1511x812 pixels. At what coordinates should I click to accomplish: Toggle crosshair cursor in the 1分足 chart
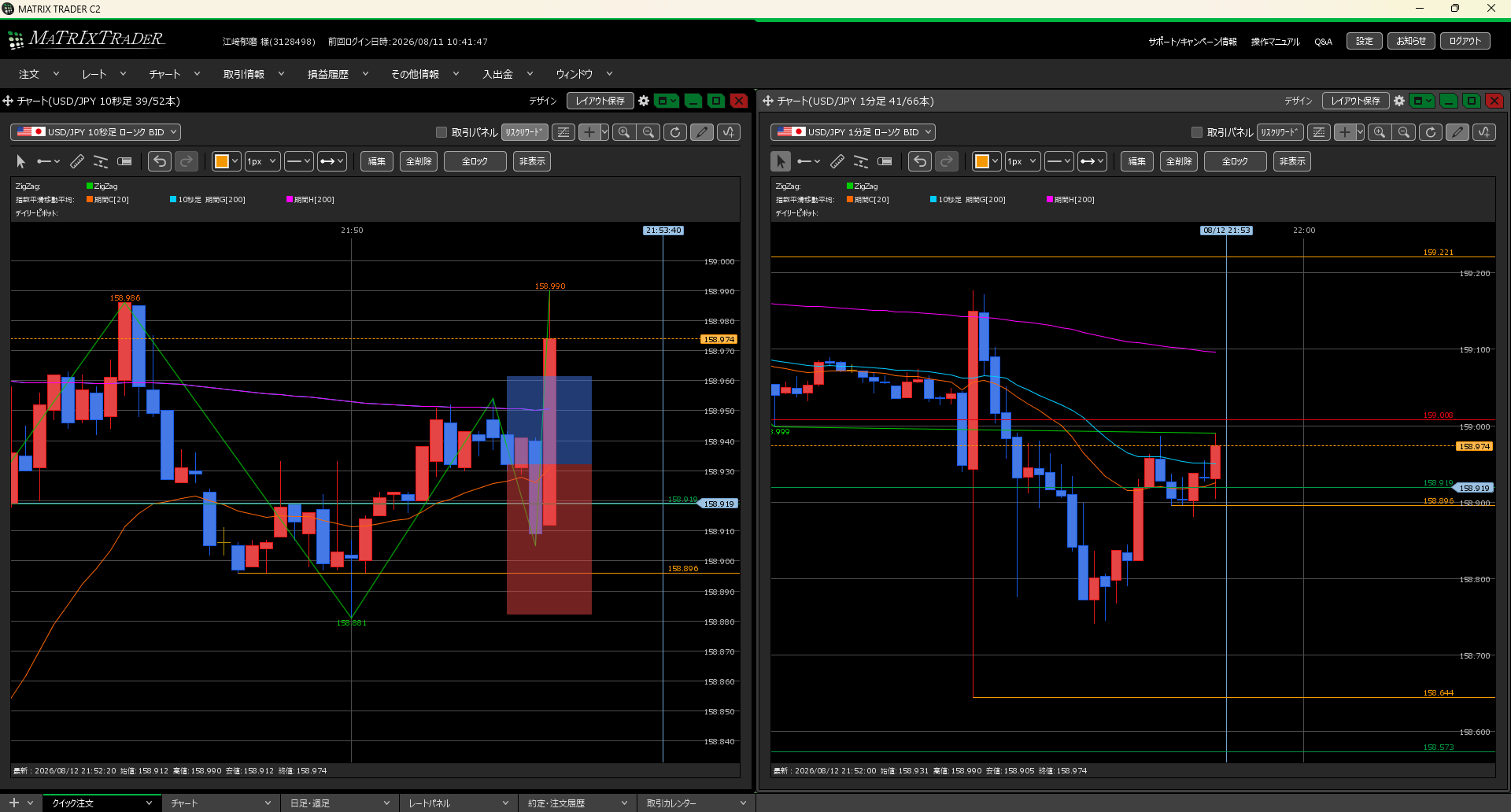point(1344,132)
